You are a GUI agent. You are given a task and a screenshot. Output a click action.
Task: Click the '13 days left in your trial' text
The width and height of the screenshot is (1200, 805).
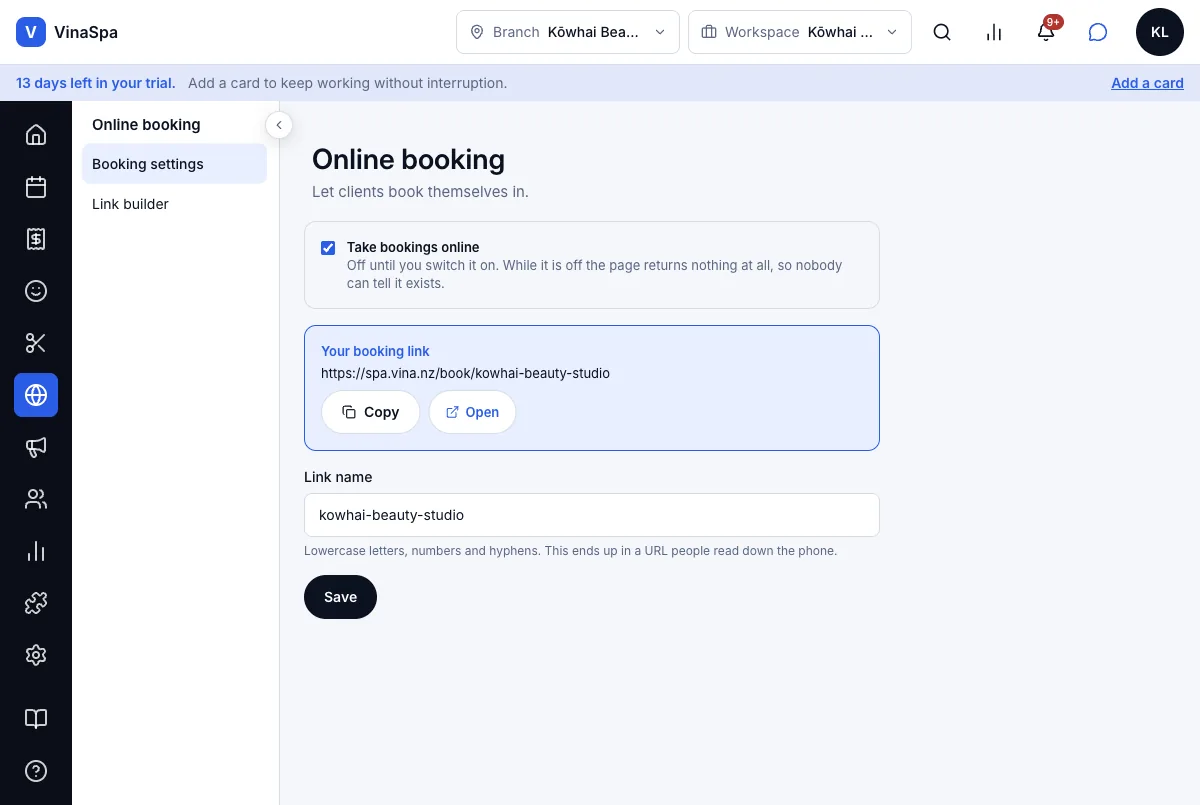tap(96, 83)
